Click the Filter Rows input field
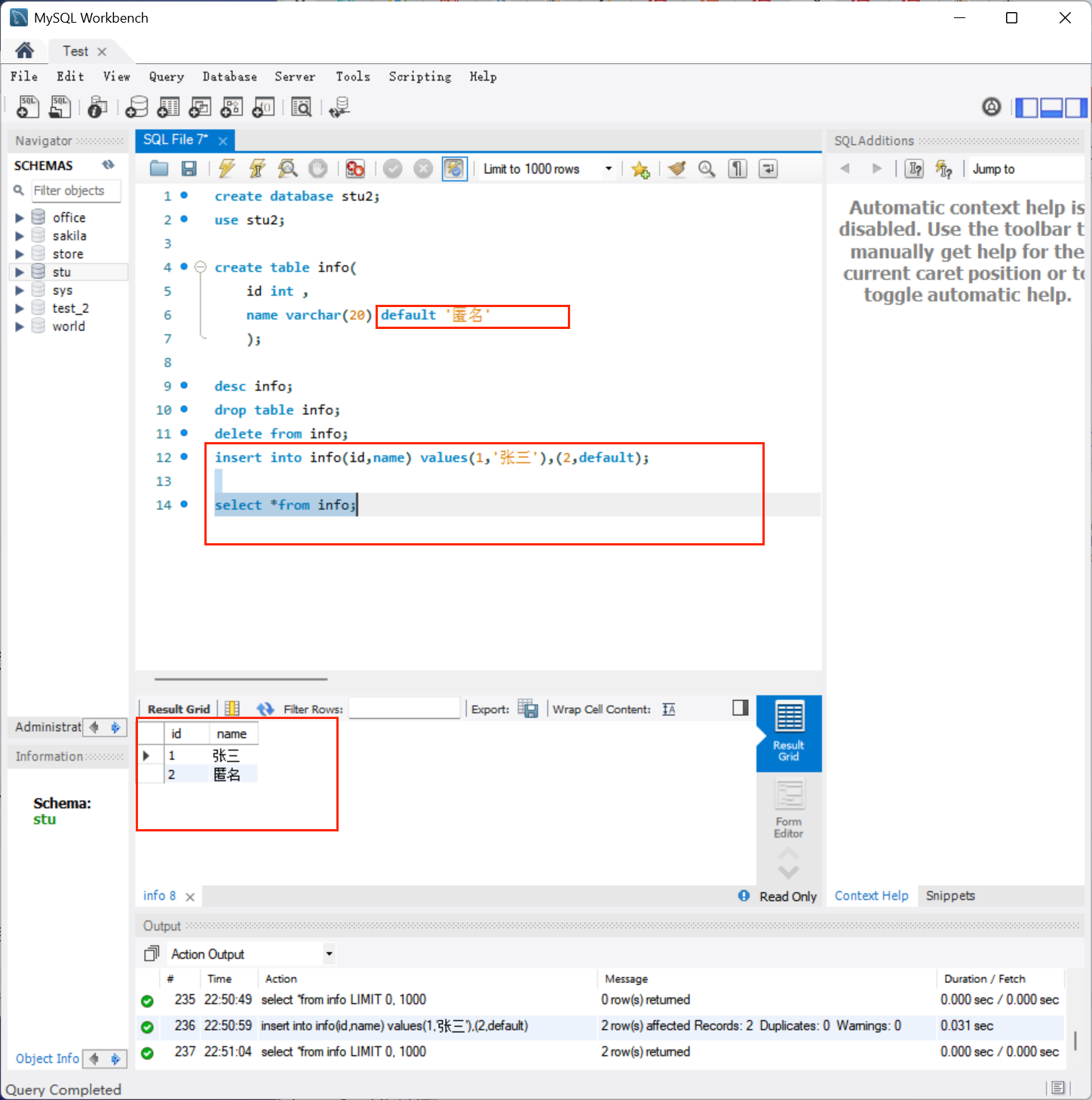Image resolution: width=1092 pixels, height=1100 pixels. click(x=404, y=708)
